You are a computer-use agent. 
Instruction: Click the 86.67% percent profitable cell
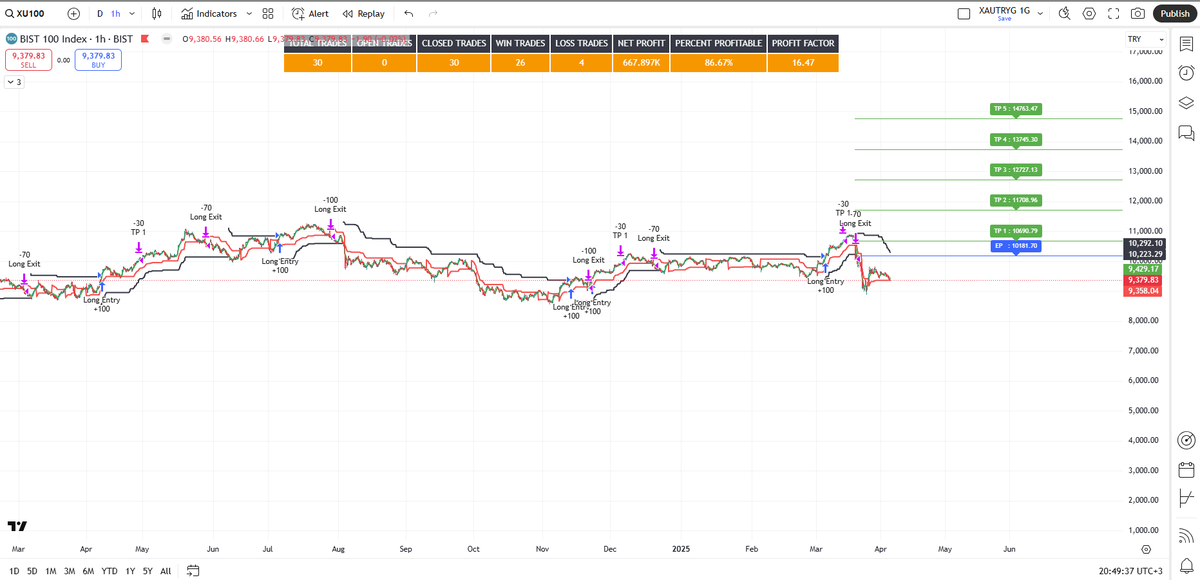click(x=719, y=62)
